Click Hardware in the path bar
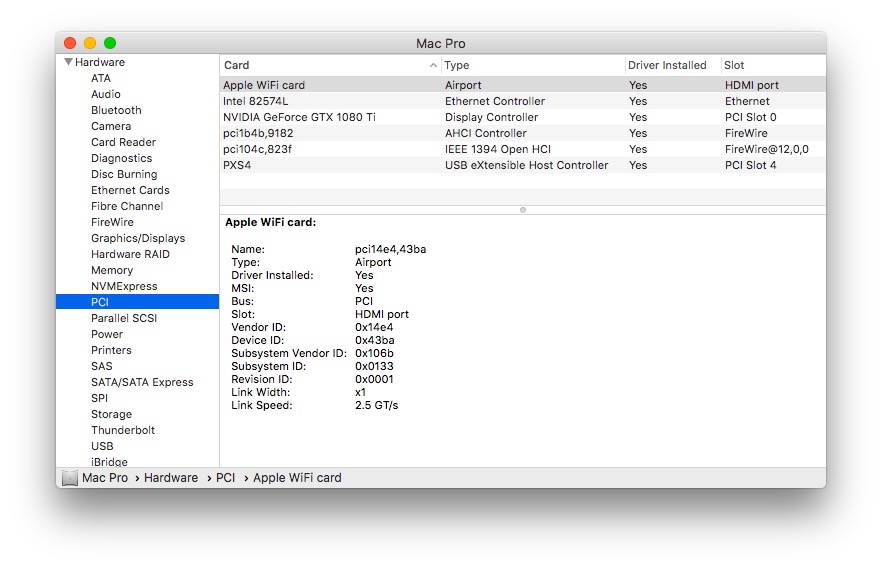The height and width of the screenshot is (568, 882). [170, 478]
